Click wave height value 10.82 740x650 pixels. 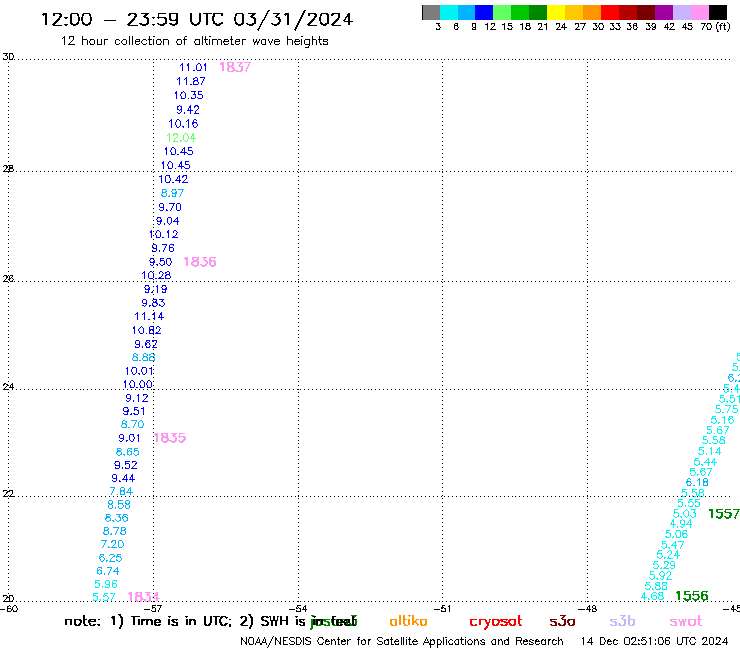pyautogui.click(x=147, y=330)
